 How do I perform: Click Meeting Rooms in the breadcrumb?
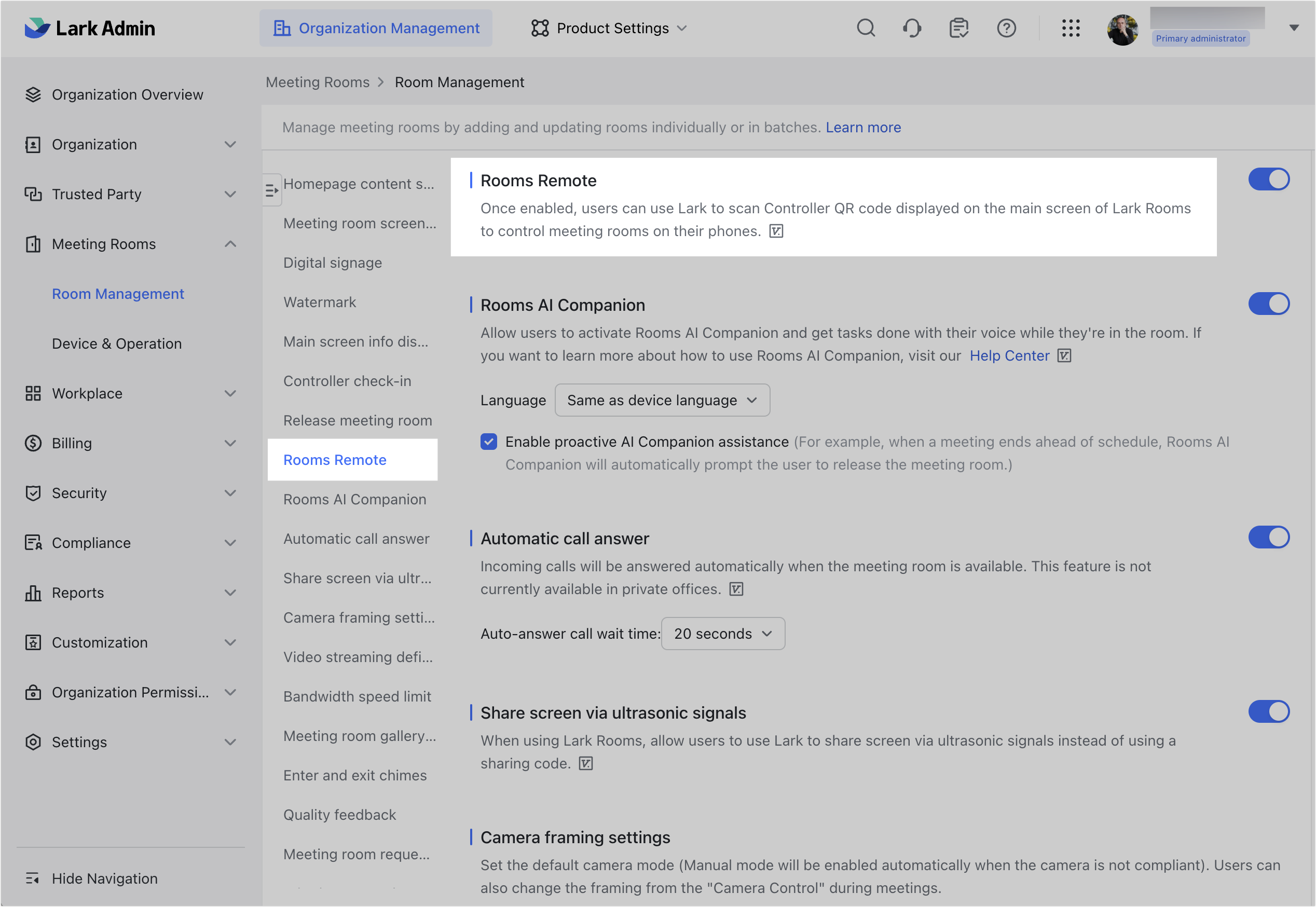click(x=318, y=82)
